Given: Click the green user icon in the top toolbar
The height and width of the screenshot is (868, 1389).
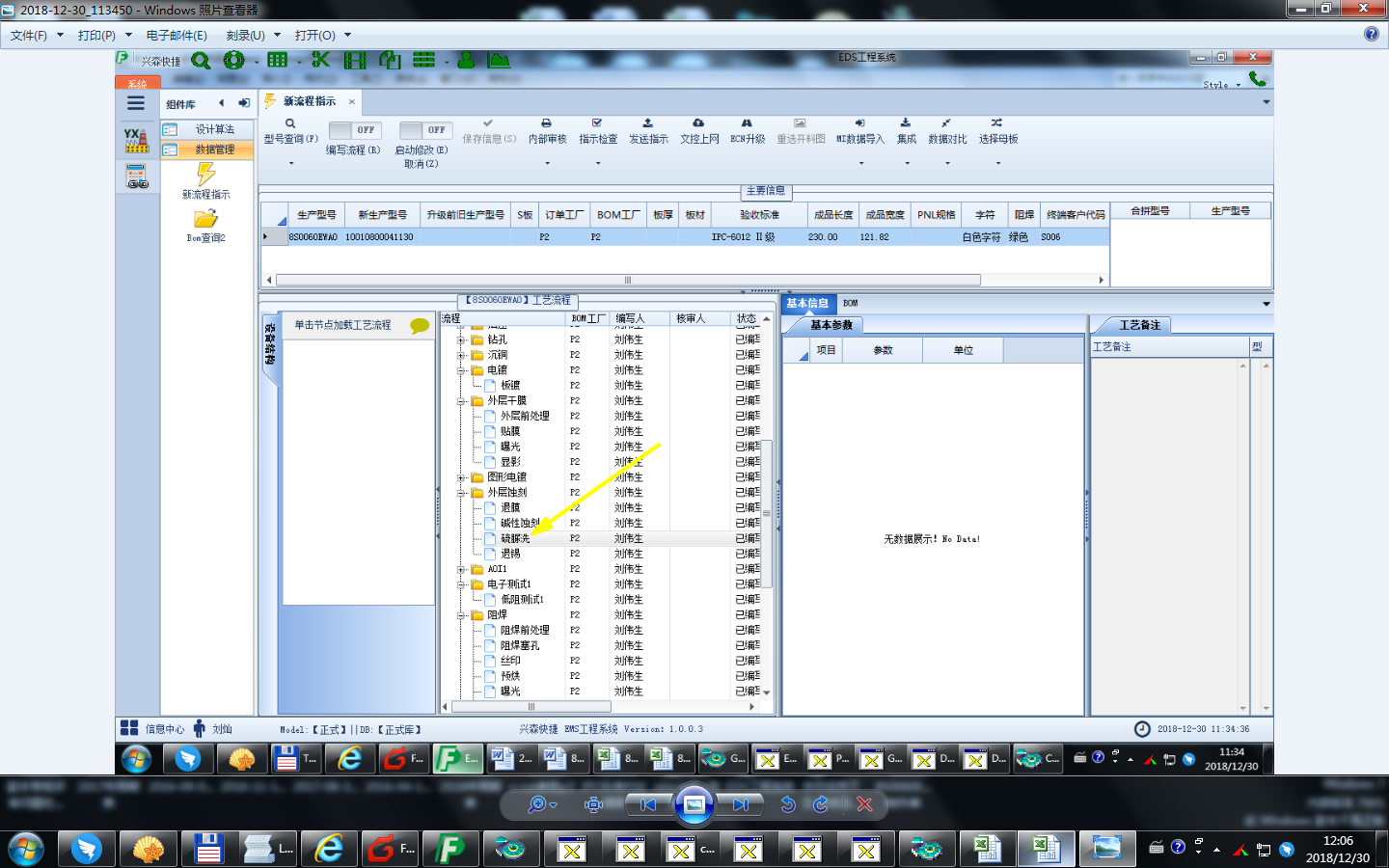Looking at the screenshot, I should point(466,60).
